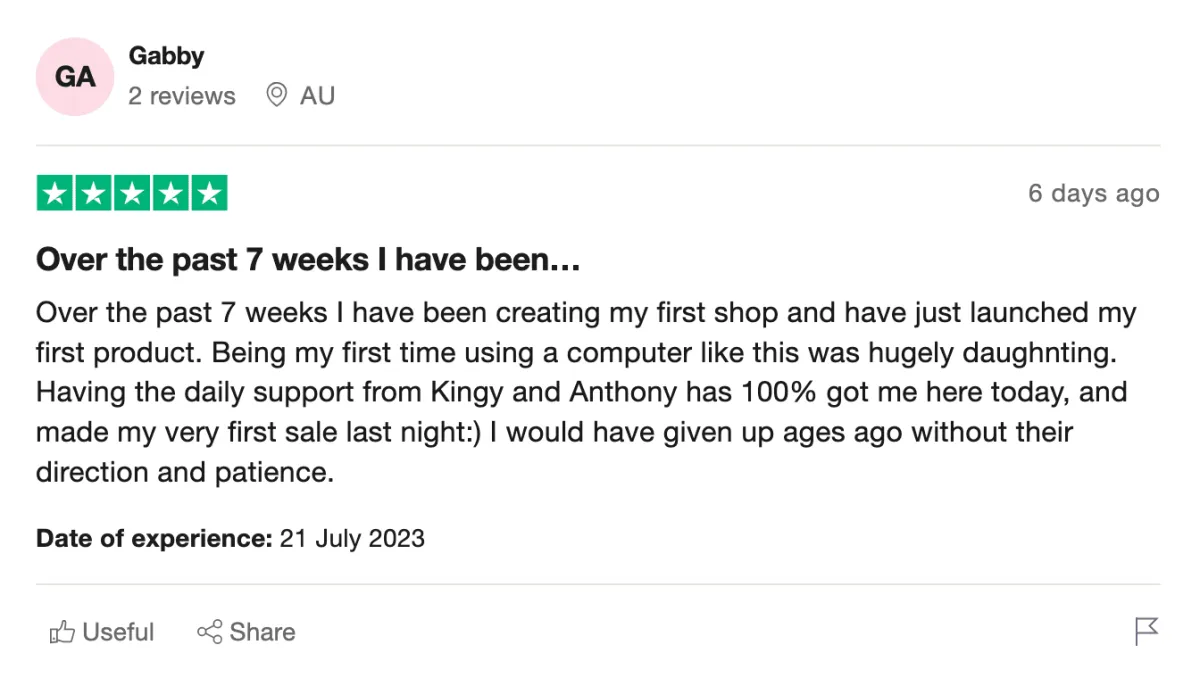Click the "2 reviews" count
The height and width of the screenshot is (678, 1200).
(182, 96)
